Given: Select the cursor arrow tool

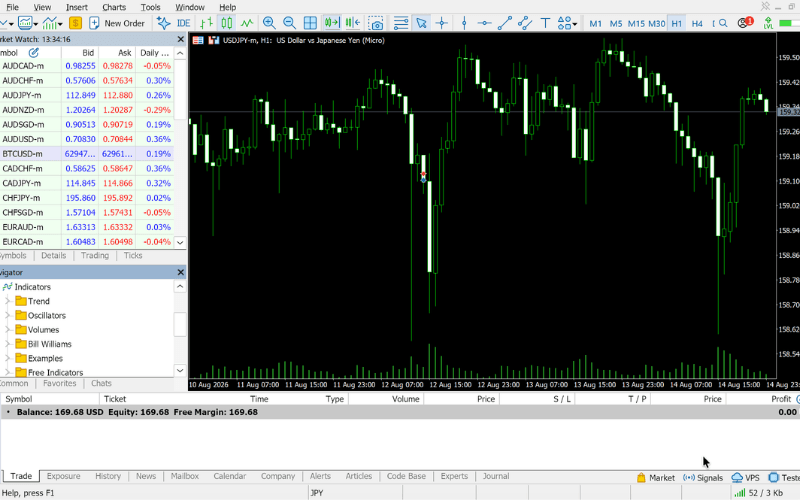Looking at the screenshot, I should [x=421, y=23].
